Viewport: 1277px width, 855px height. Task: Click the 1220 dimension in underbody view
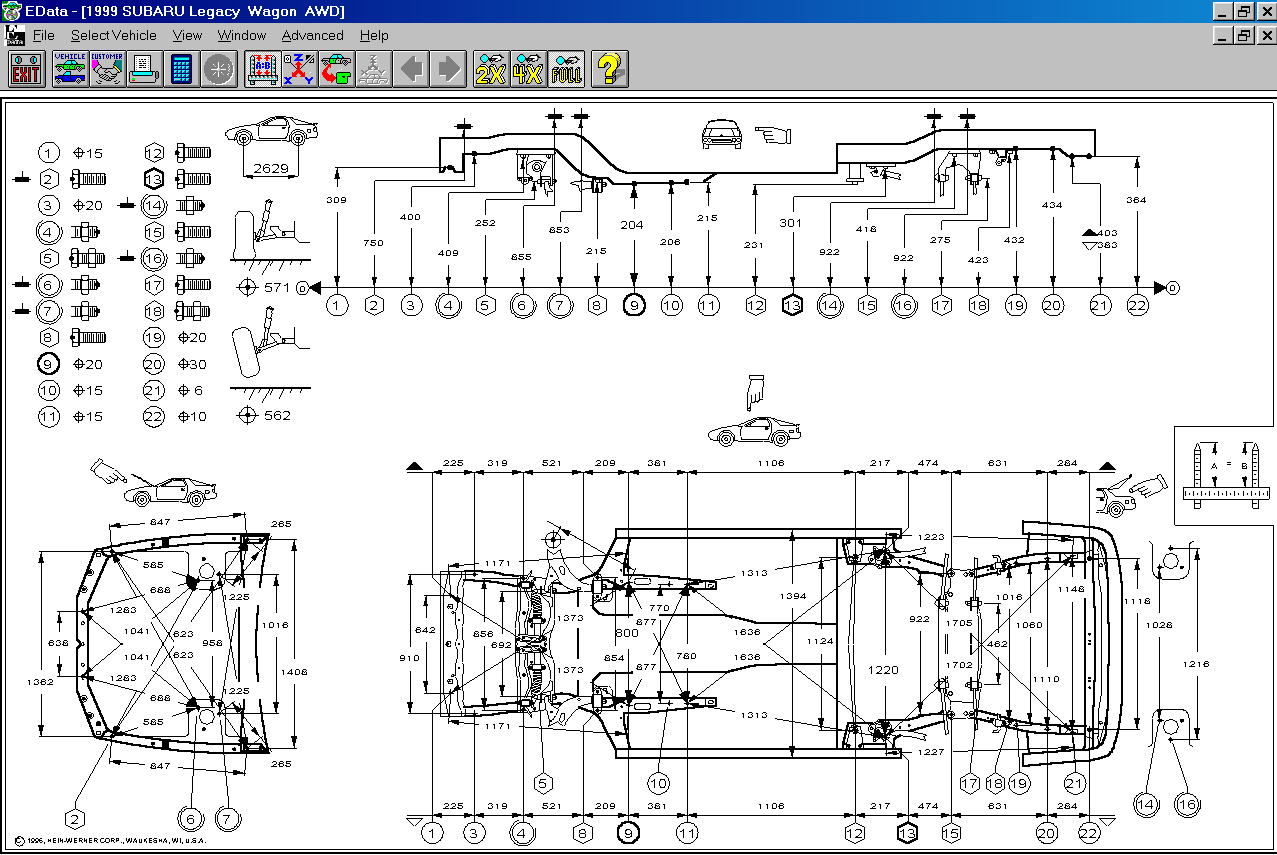point(883,670)
